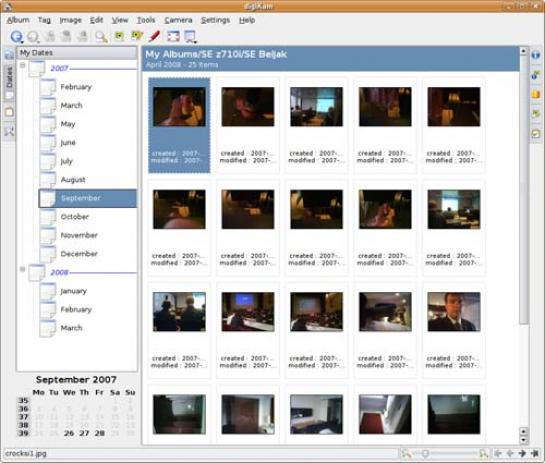Click the zoom in thumbnail icon
Viewport: 545px width, 463px height.
coord(483,453)
